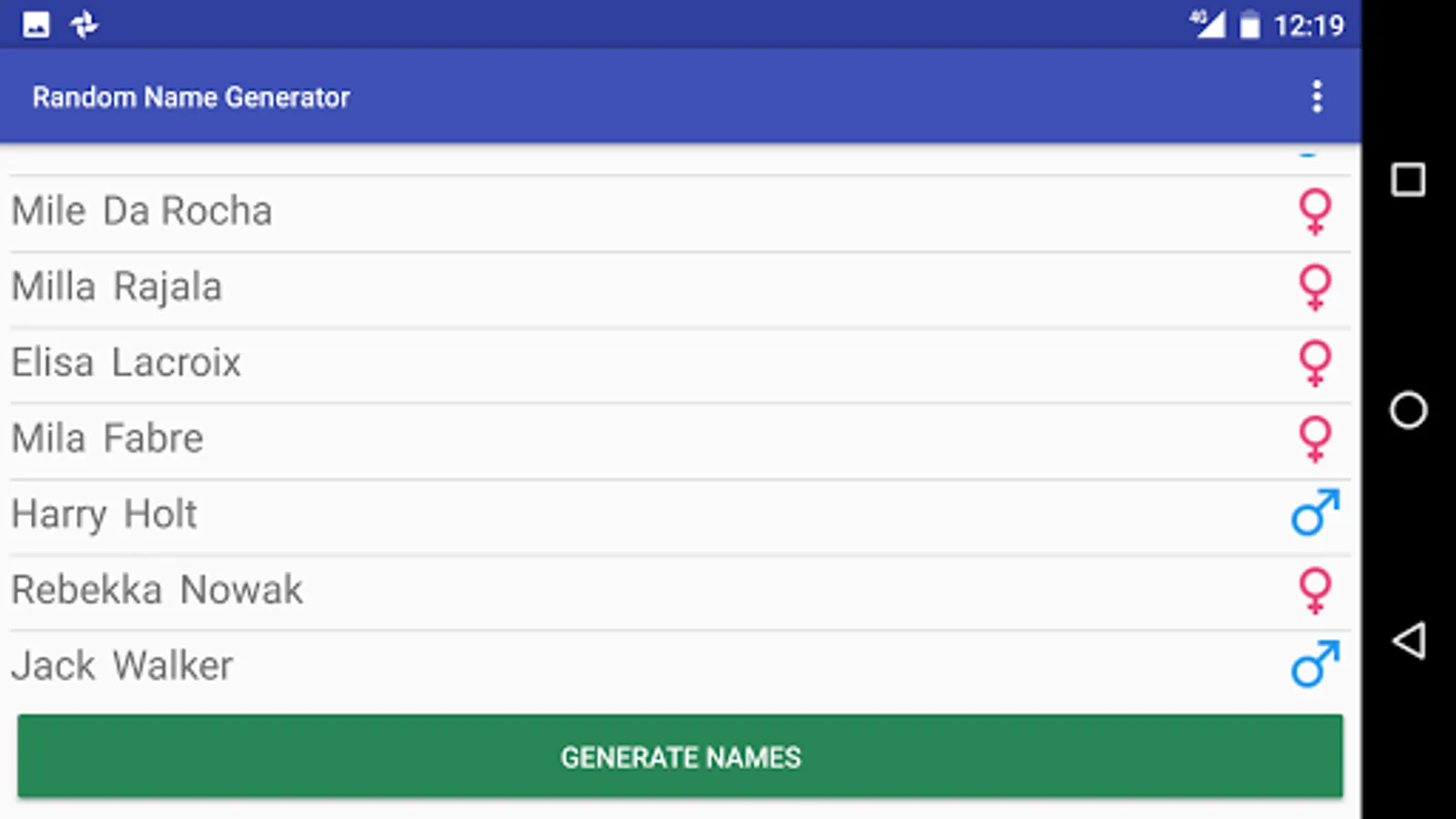Viewport: 1456px width, 819px height.
Task: Select the female gender icon for Elisa Lacroix
Action: (1313, 362)
